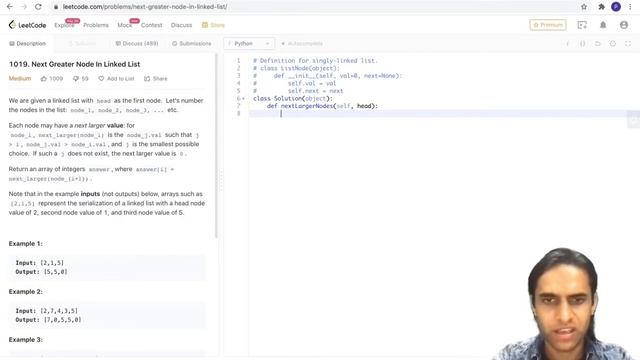Go back with the browser back arrow
Image resolution: width=640 pixels, height=360 pixels.
(10, 7)
